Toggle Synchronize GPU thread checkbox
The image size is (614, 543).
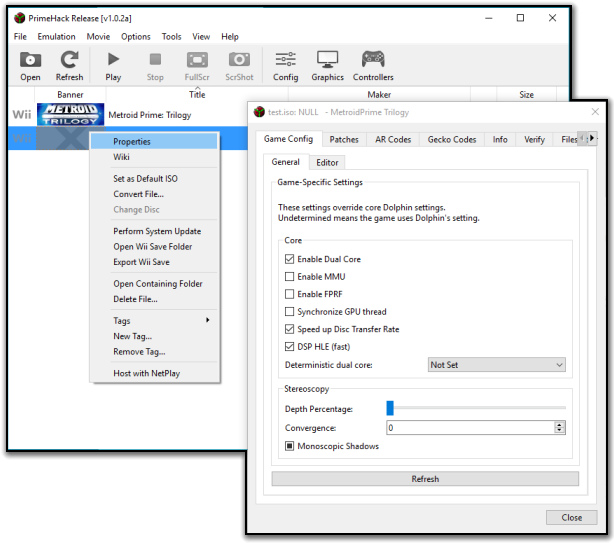click(289, 312)
